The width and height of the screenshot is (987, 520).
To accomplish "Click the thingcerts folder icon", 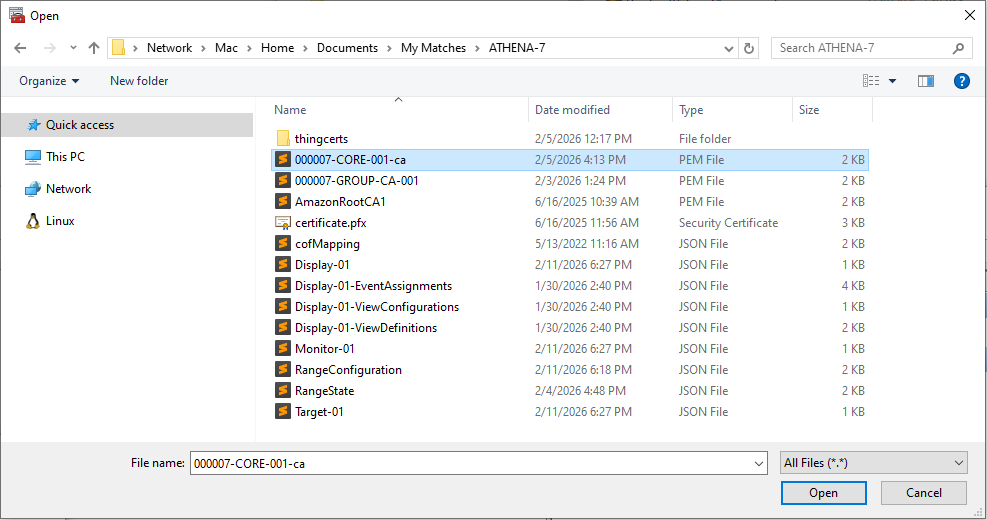I will click(x=283, y=138).
